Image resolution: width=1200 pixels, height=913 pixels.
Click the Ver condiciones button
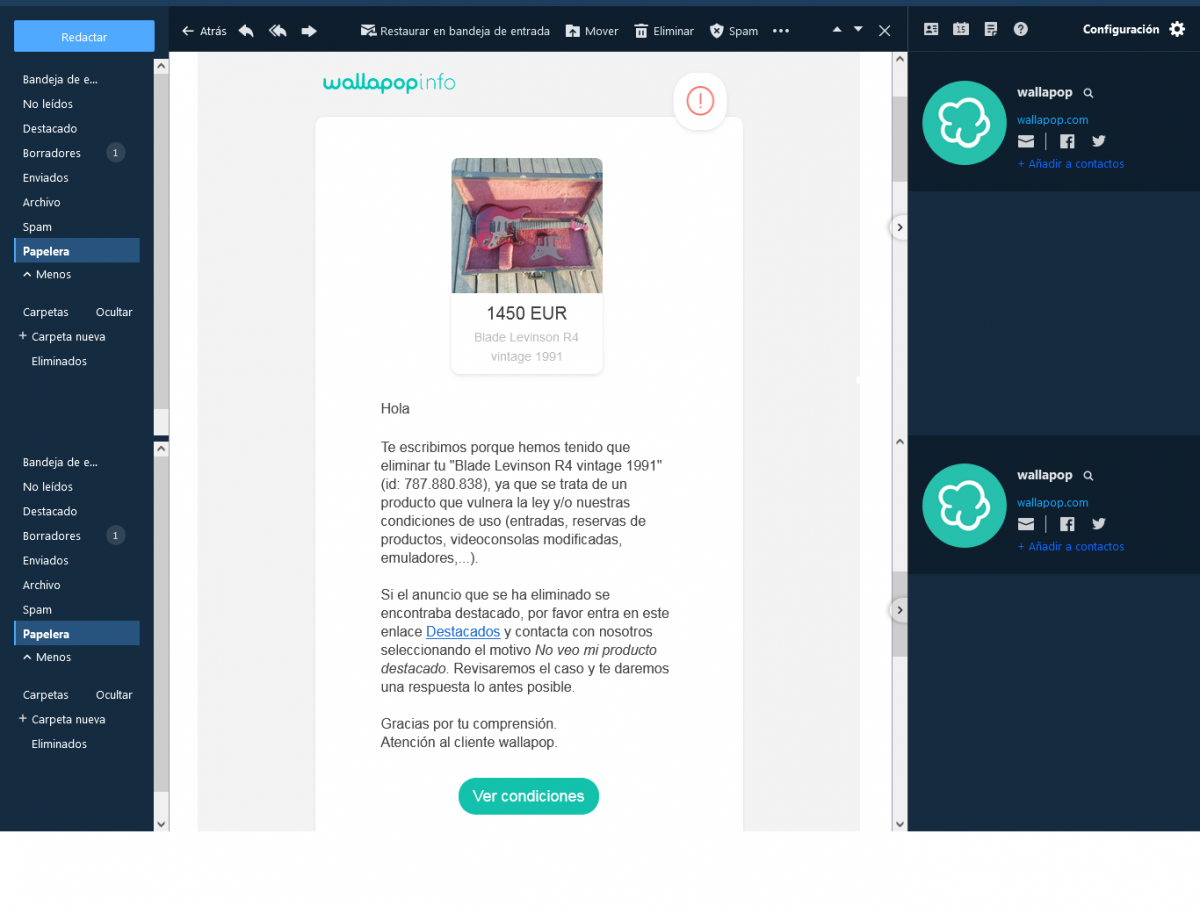[x=528, y=796]
